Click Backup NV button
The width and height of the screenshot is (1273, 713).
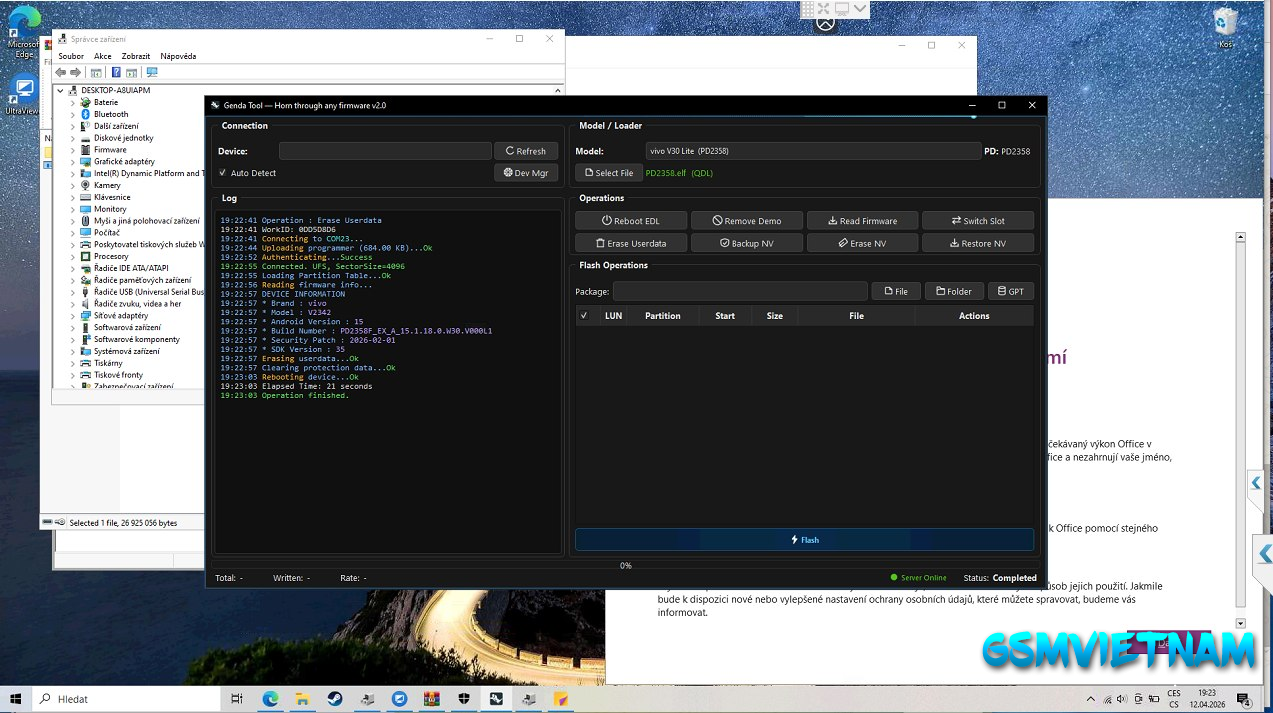point(746,243)
